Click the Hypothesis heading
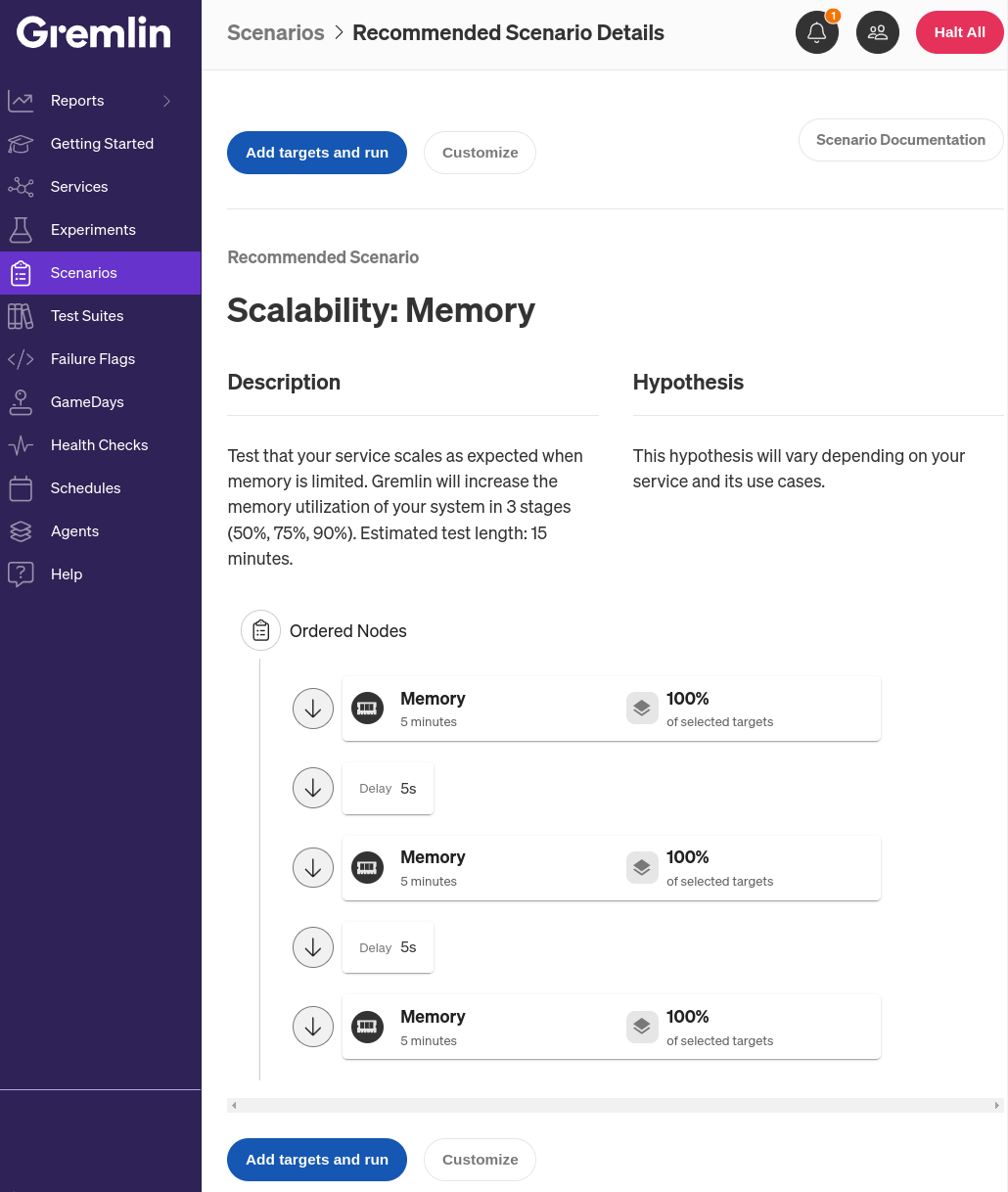1008x1192 pixels. click(688, 383)
